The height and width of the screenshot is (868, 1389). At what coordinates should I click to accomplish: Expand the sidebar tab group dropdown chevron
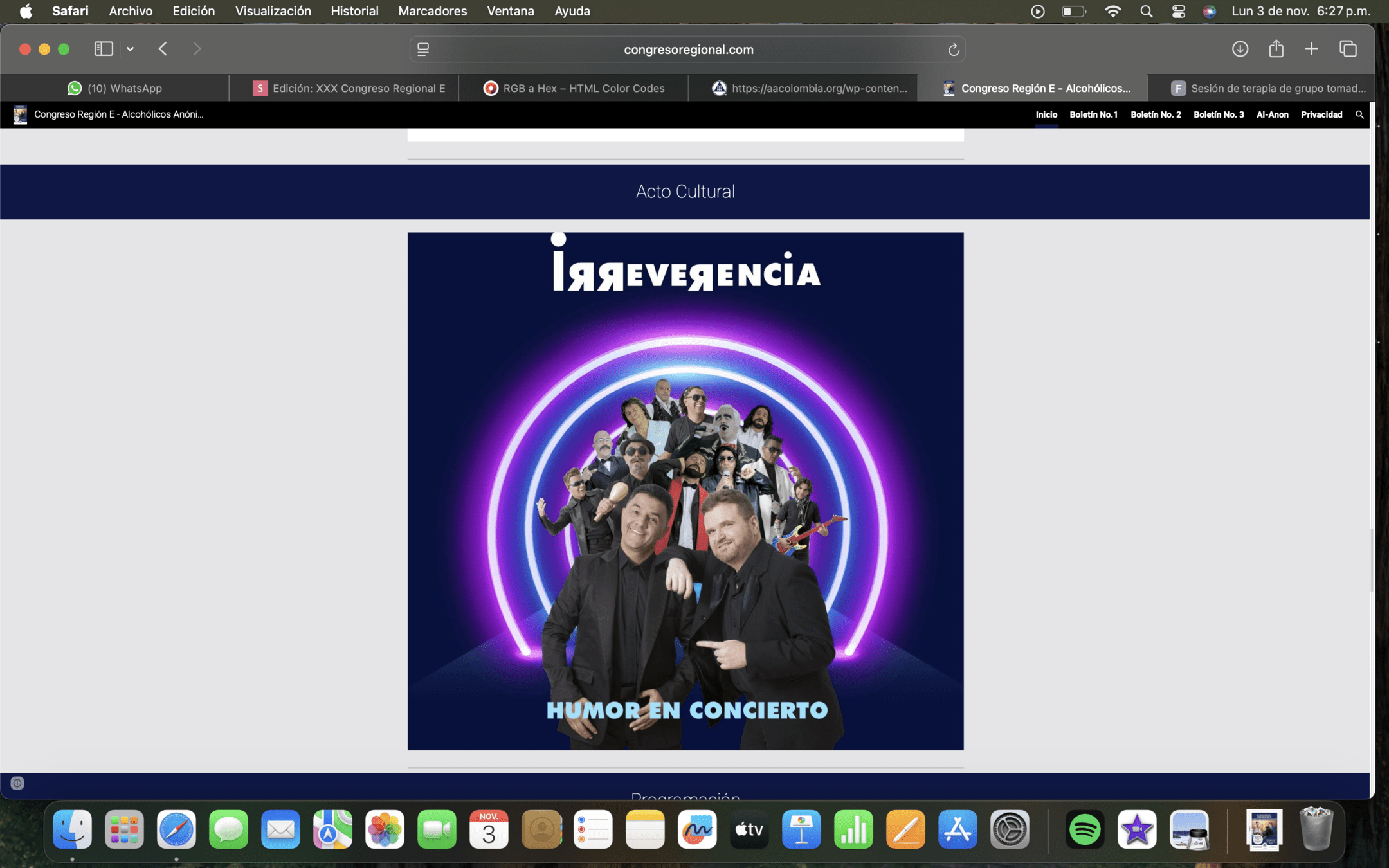[x=131, y=49]
